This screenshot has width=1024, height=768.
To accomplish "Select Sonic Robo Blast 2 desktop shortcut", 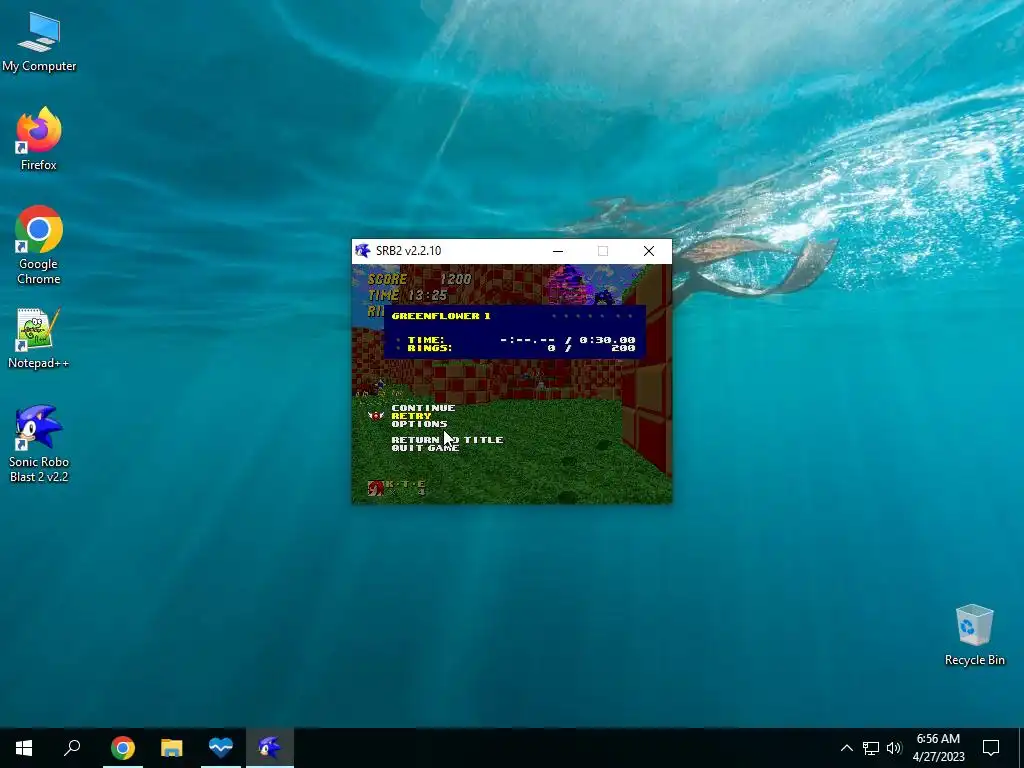I will pyautogui.click(x=39, y=444).
